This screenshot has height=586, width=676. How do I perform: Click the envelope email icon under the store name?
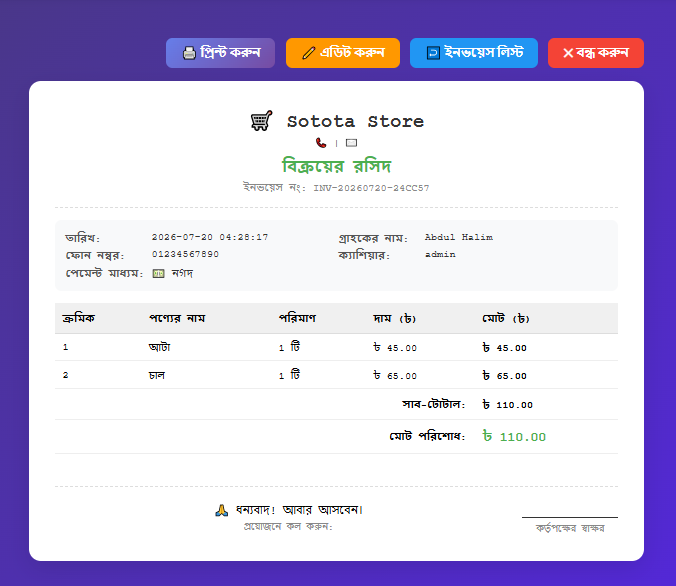click(x=351, y=143)
